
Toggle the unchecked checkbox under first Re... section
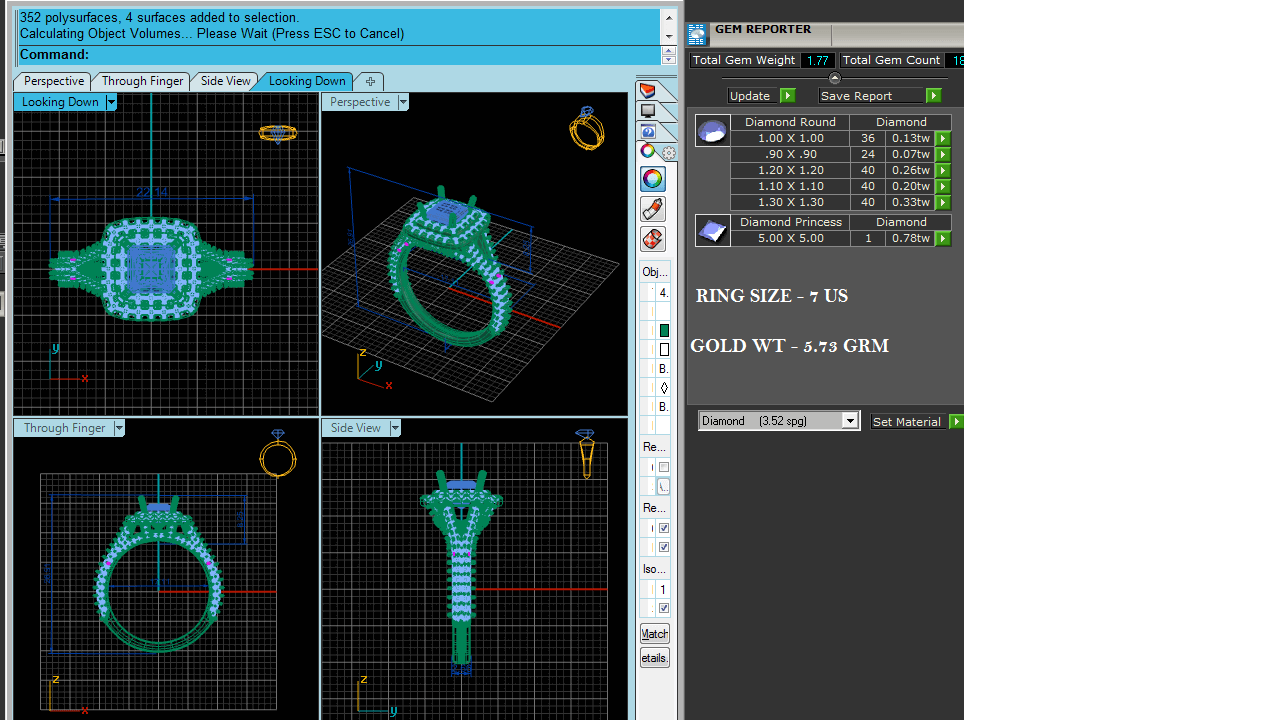[x=664, y=467]
